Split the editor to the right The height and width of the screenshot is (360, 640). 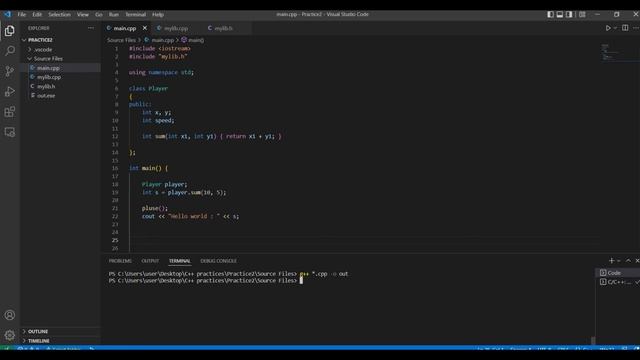(625, 28)
